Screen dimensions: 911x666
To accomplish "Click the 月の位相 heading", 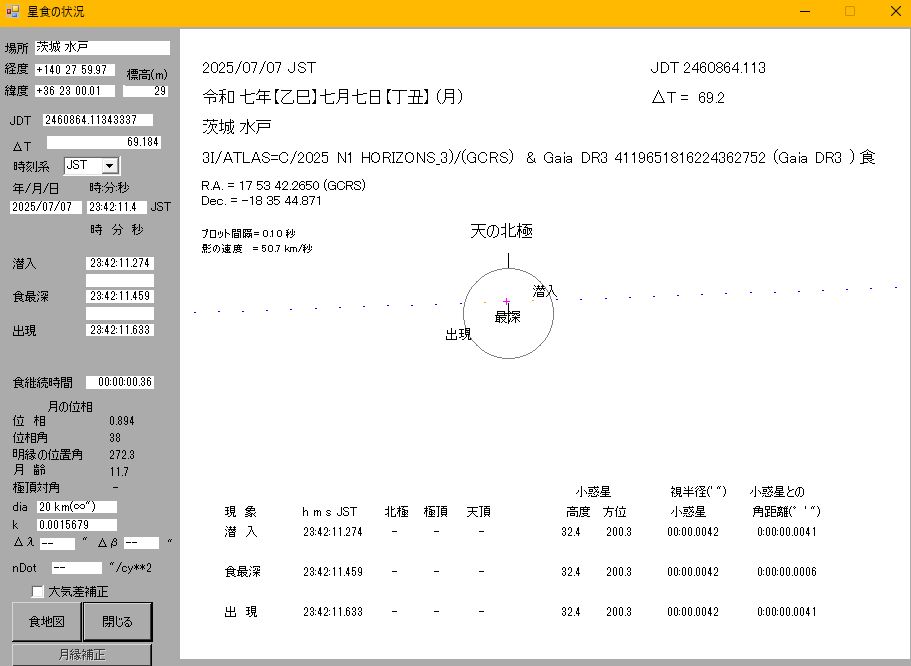I will pos(70,407).
